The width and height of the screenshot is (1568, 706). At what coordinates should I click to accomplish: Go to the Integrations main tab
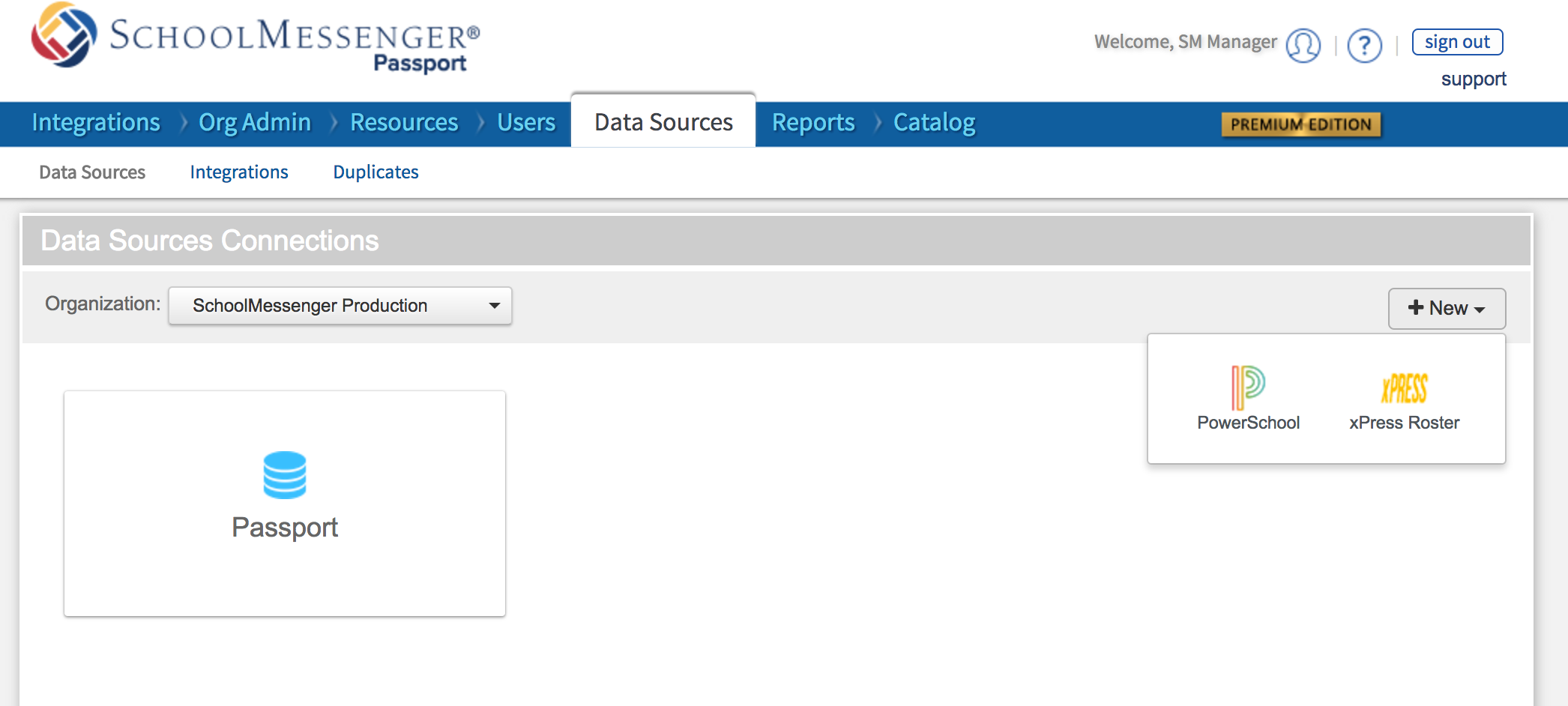[96, 122]
